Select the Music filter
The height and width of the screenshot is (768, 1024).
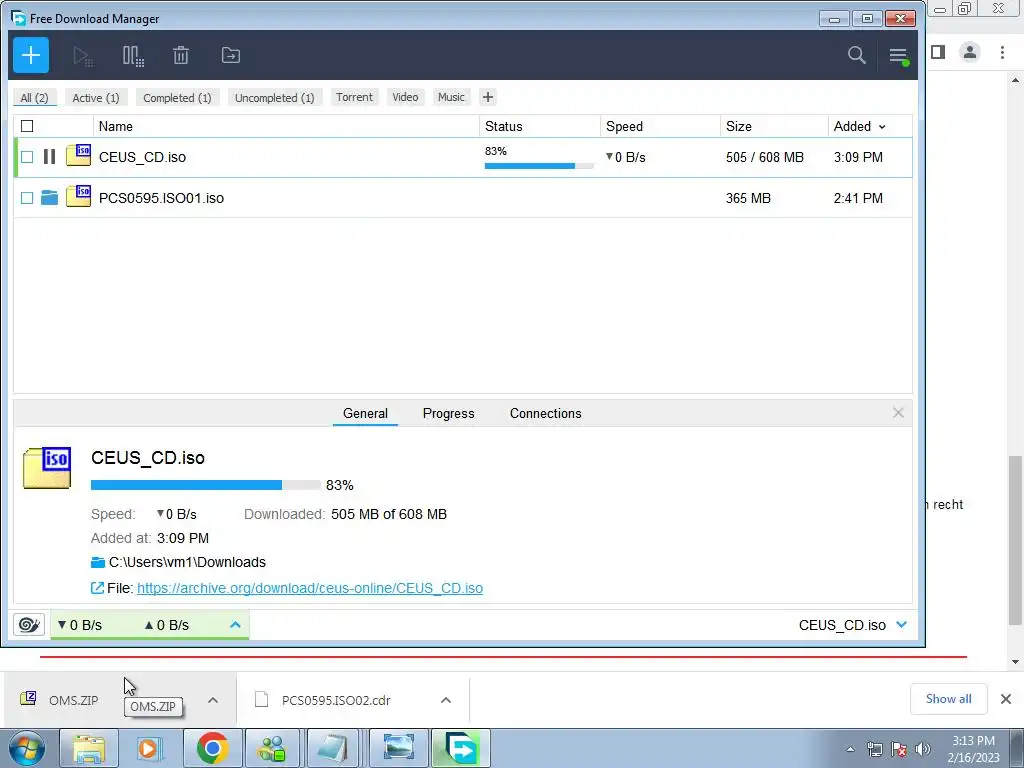pos(451,97)
